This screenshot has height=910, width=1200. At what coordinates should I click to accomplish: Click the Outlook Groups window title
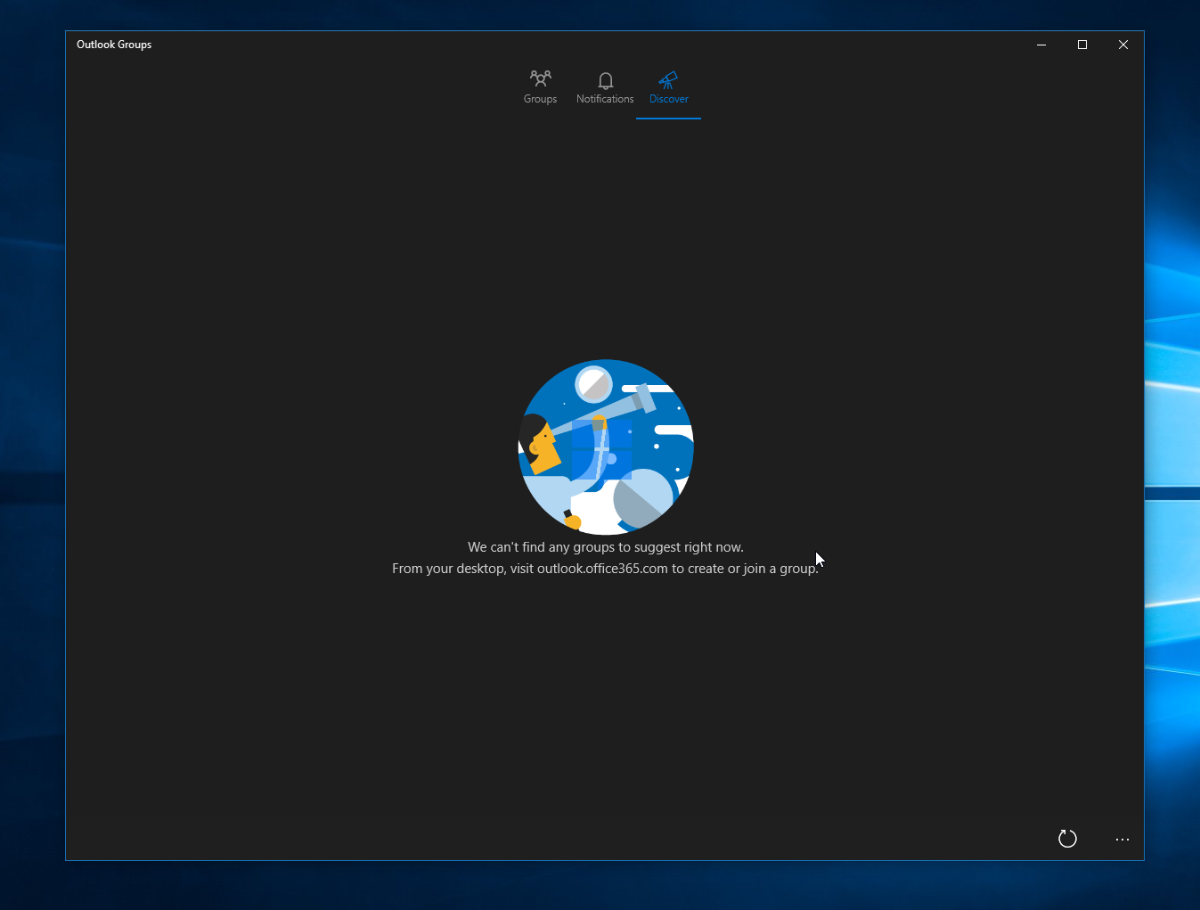[114, 45]
